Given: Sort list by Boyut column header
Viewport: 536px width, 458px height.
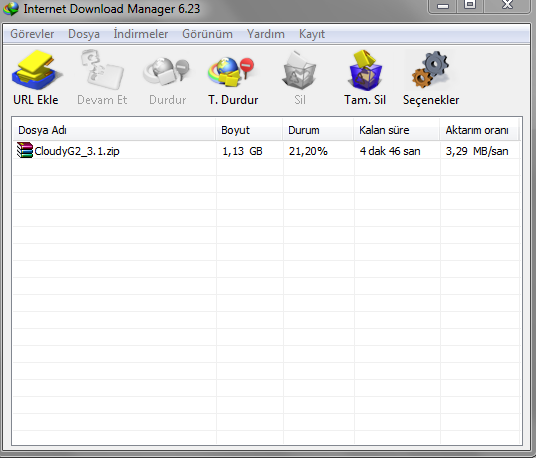Looking at the screenshot, I should coord(249,130).
